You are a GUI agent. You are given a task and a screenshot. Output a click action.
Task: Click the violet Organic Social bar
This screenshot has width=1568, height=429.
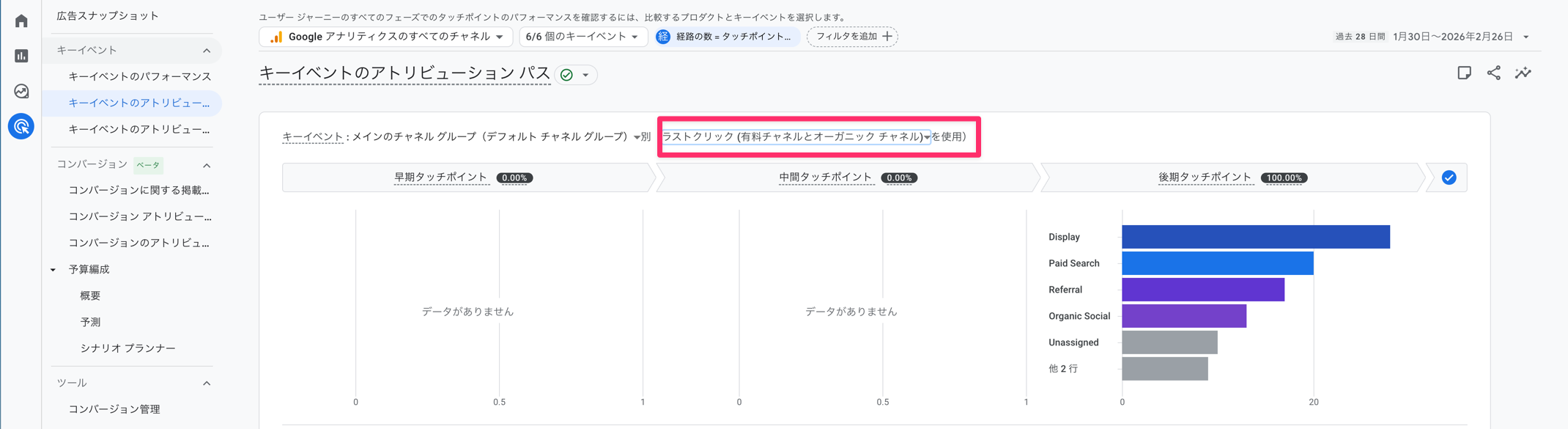click(x=1184, y=316)
